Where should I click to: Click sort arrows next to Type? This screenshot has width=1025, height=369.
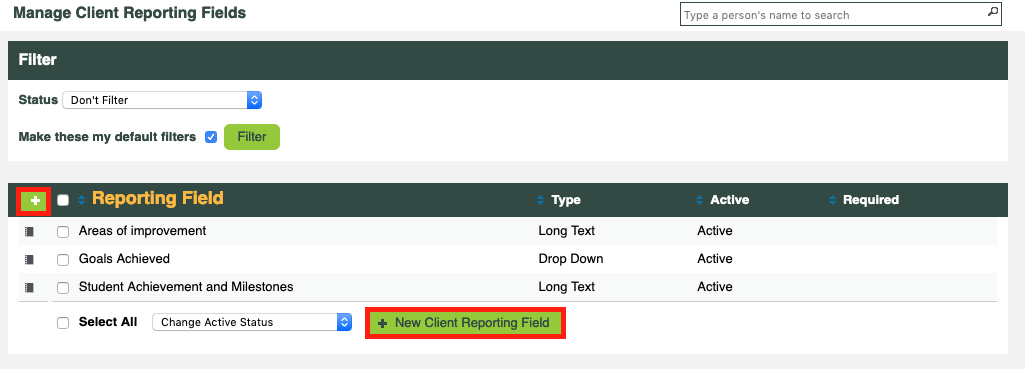(541, 200)
